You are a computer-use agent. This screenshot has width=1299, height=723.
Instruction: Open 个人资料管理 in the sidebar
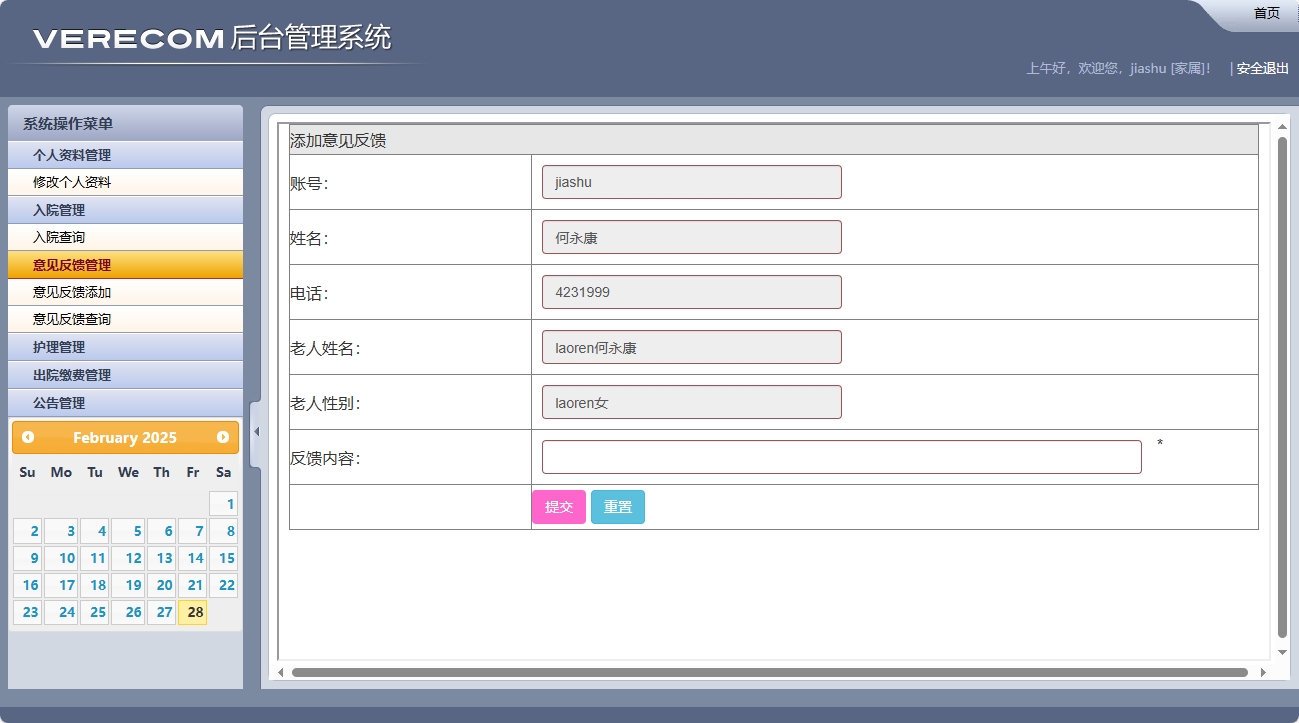tap(125, 154)
